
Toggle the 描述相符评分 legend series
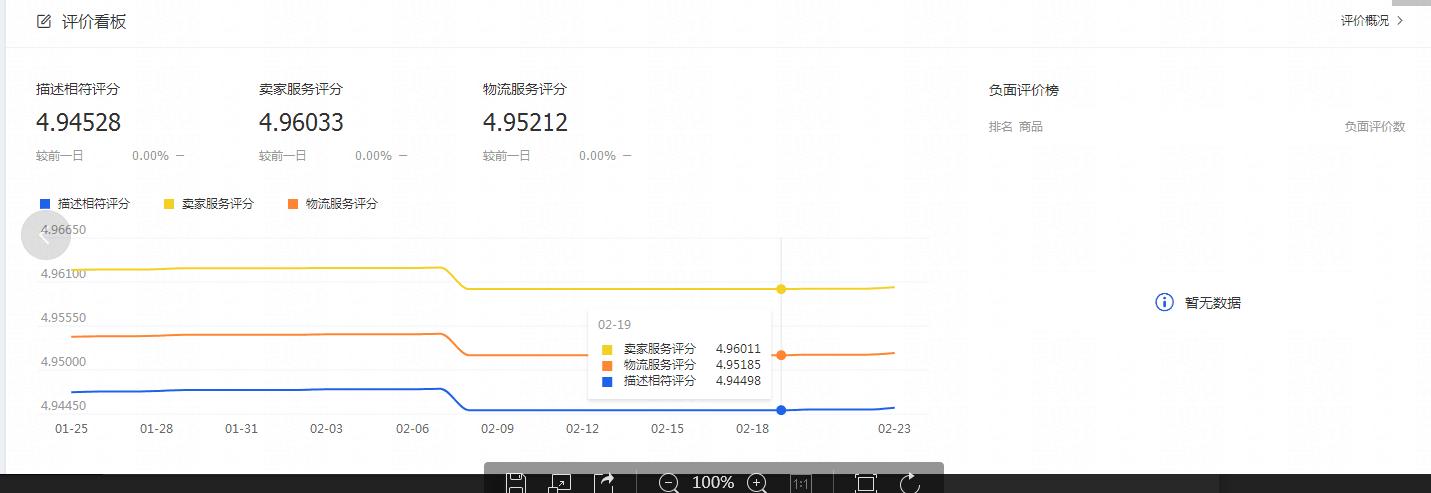click(x=85, y=204)
